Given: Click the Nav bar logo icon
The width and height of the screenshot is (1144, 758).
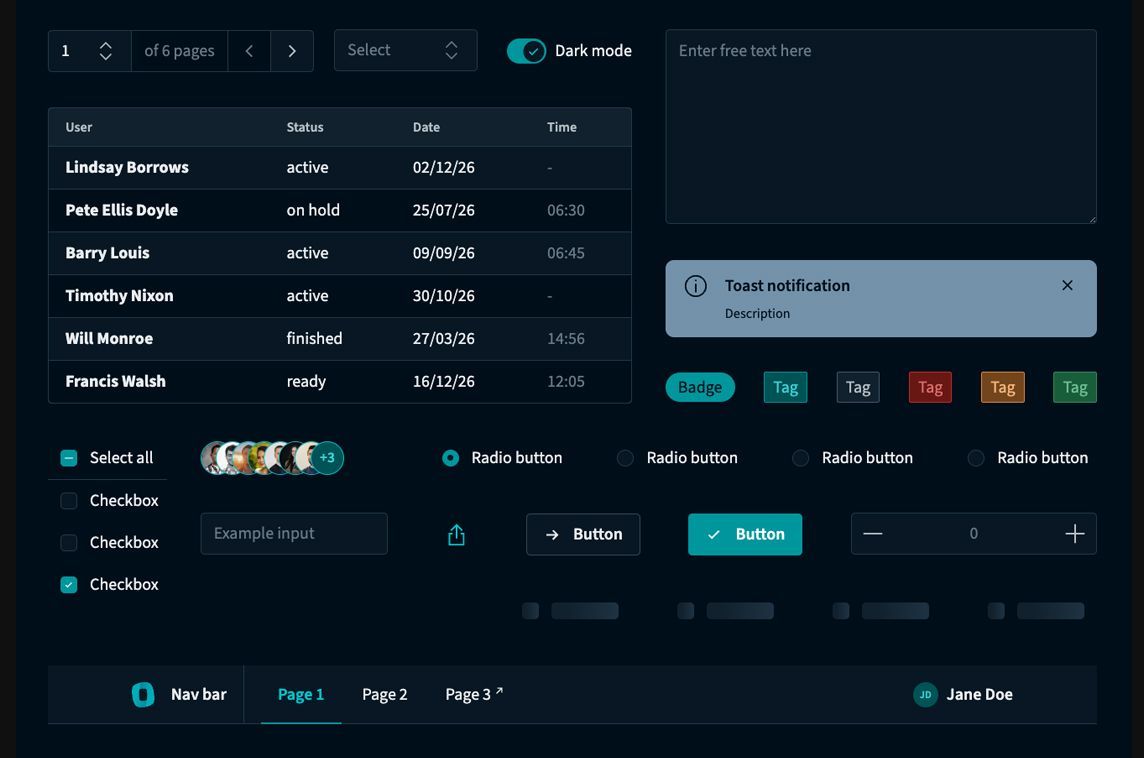Looking at the screenshot, I should click(143, 695).
